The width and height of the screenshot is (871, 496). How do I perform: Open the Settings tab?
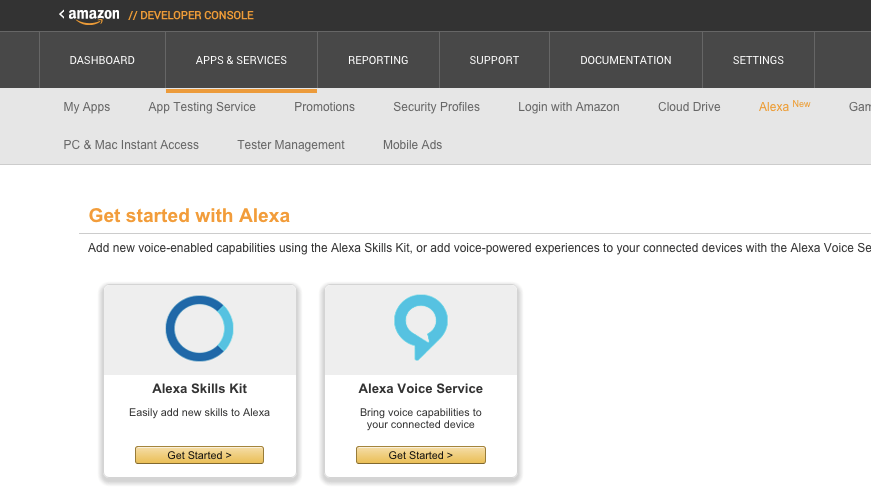point(758,60)
